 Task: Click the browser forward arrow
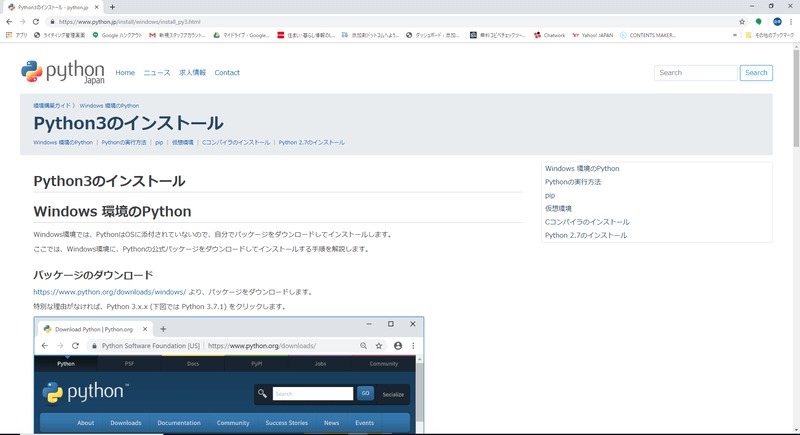pos(22,22)
